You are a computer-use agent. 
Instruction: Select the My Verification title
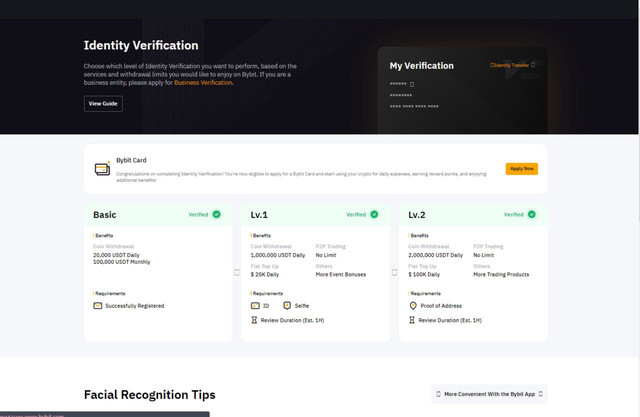[x=422, y=66]
